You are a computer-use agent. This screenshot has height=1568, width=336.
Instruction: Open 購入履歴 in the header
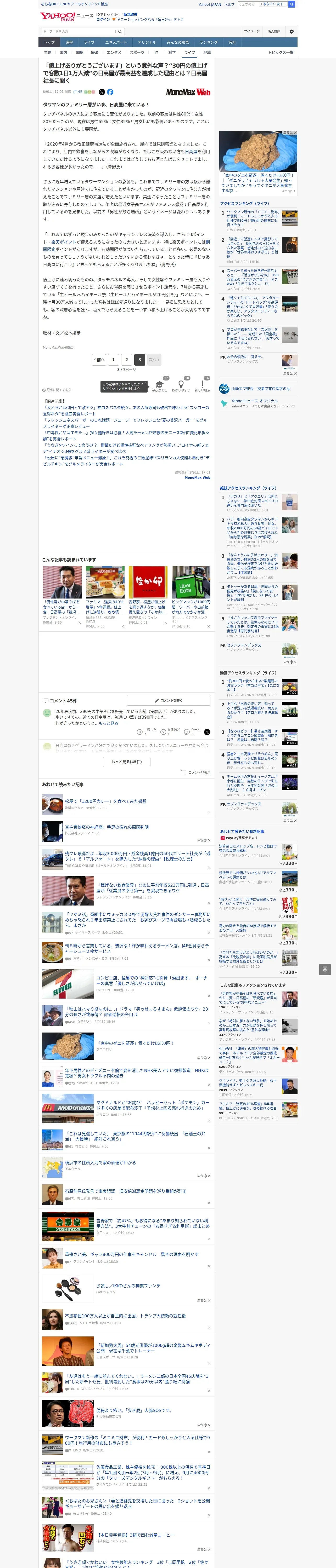click(x=274, y=32)
